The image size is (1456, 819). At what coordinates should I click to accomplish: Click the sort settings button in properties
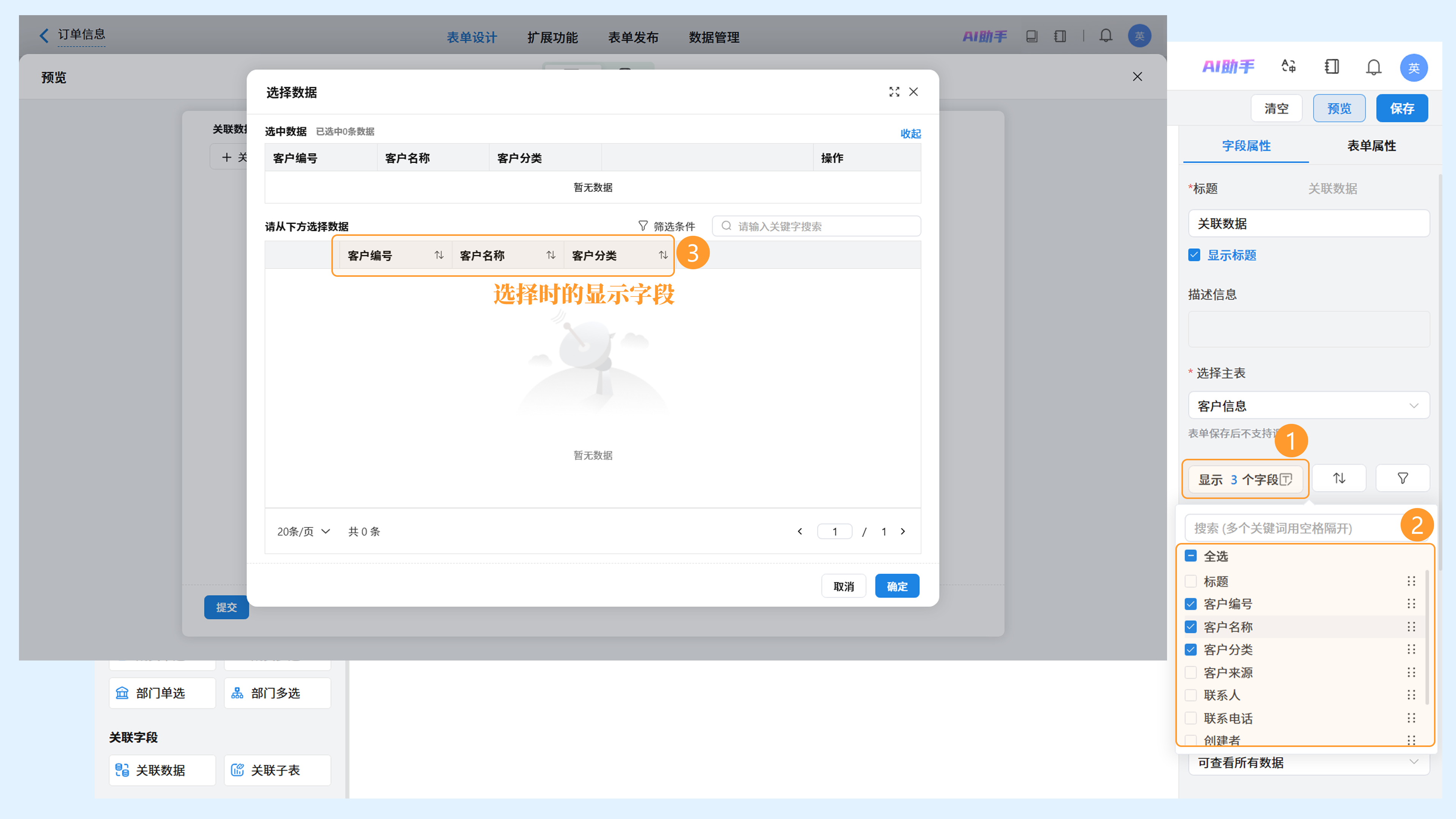pyautogui.click(x=1339, y=478)
